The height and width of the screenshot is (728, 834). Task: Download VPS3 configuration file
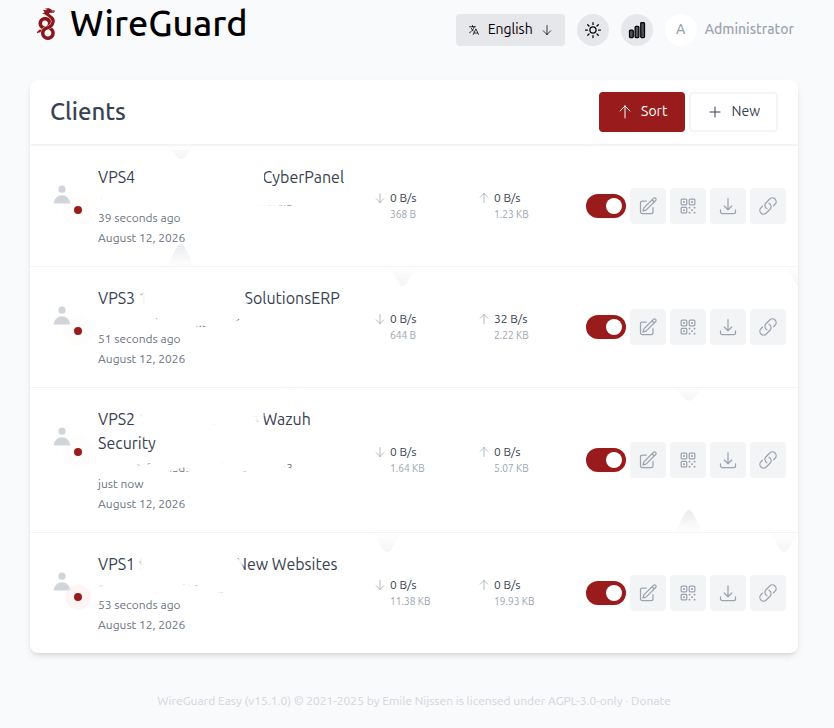(728, 327)
